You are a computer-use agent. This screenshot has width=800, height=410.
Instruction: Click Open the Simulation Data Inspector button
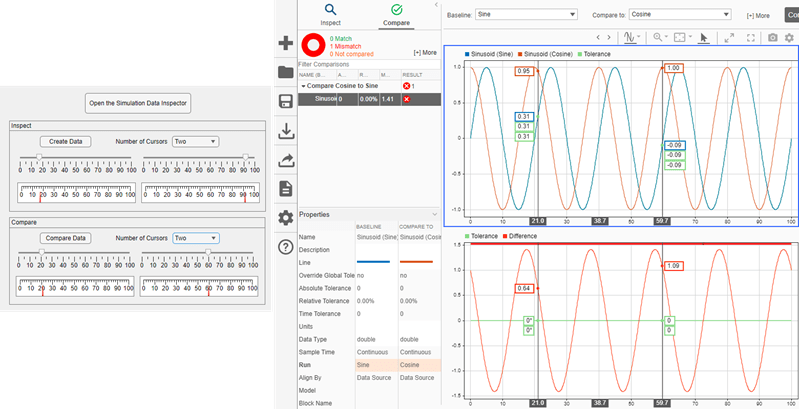[136, 103]
